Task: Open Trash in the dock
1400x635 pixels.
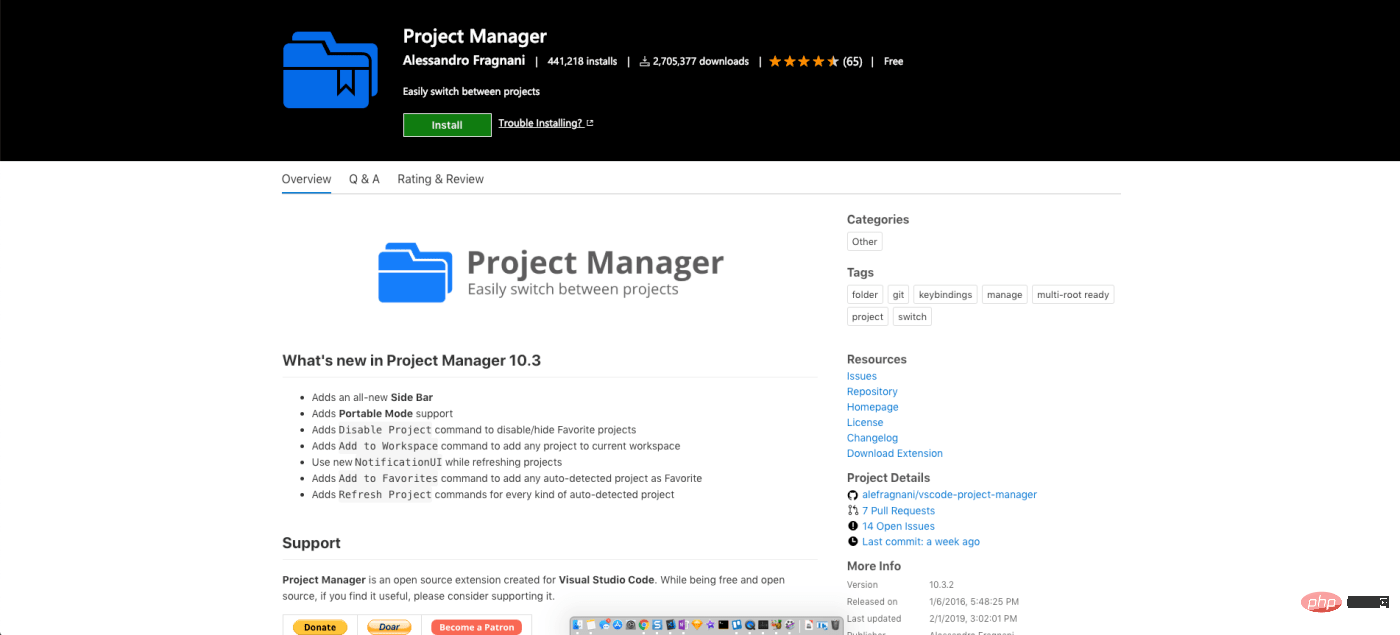Action: click(x=835, y=625)
